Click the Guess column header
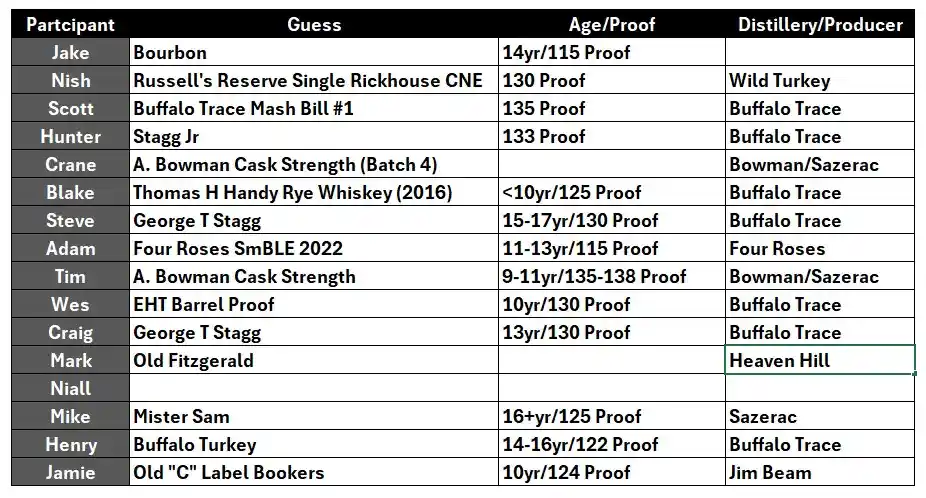 pos(314,24)
